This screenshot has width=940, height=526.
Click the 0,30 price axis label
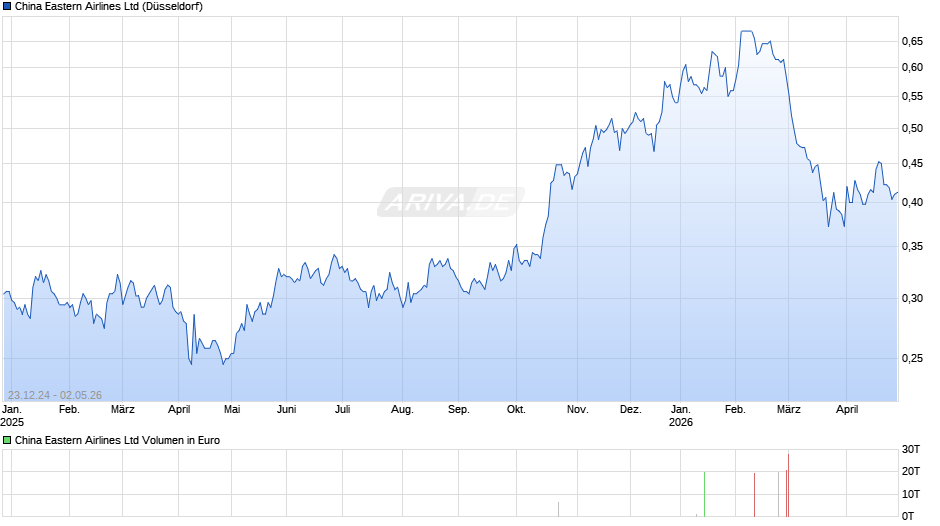pos(912,299)
